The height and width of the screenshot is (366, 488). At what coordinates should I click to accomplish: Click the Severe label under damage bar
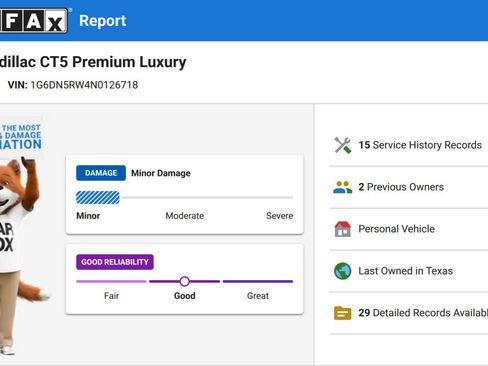[x=280, y=216]
